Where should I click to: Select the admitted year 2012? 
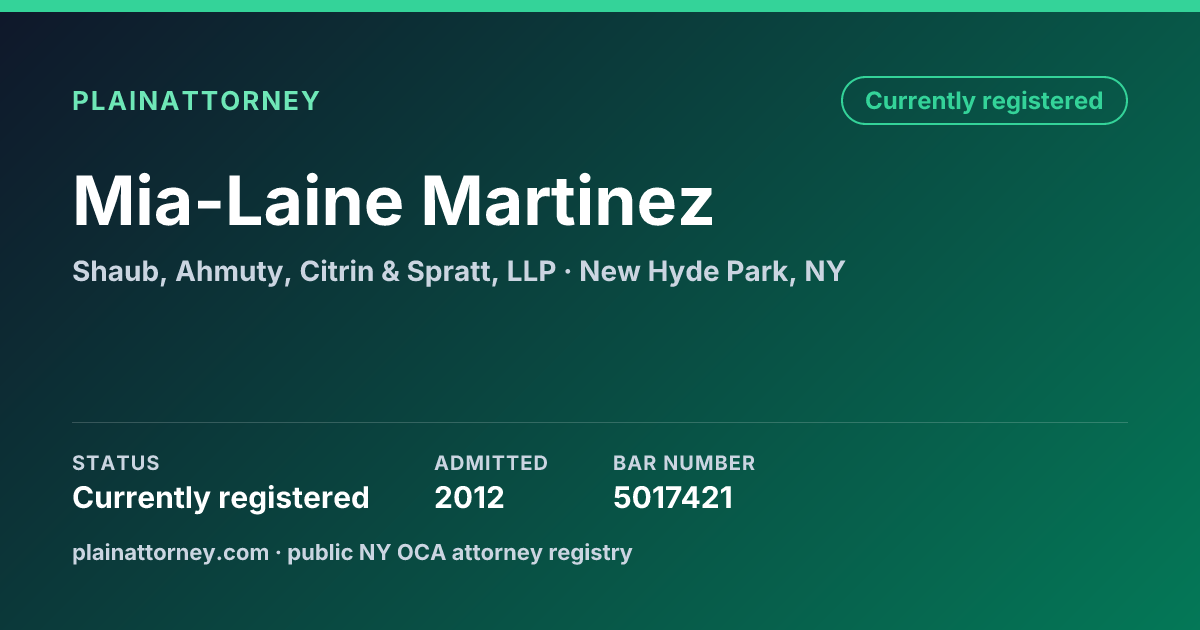pyautogui.click(x=469, y=498)
